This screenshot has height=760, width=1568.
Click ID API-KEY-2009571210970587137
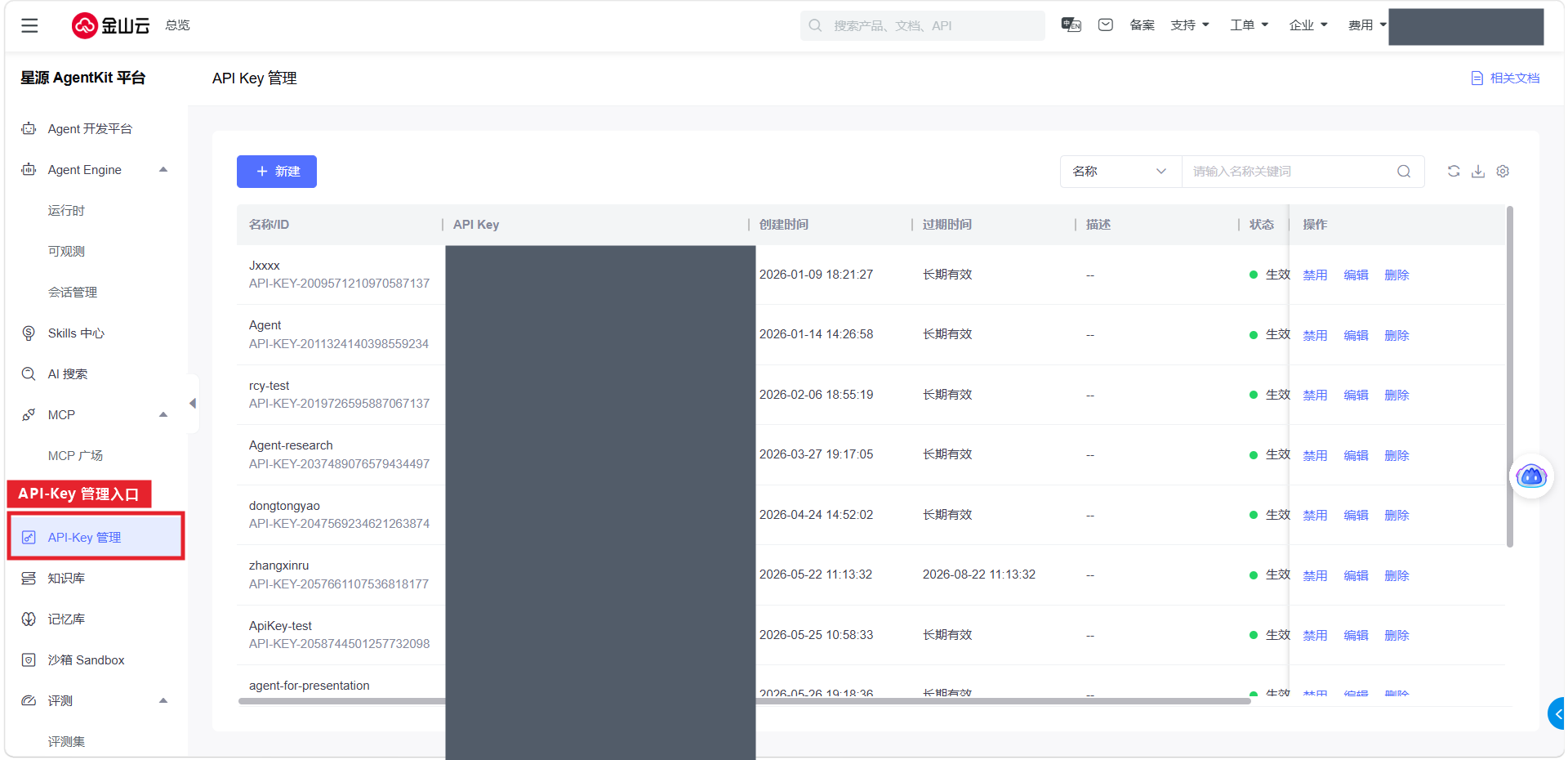(339, 284)
